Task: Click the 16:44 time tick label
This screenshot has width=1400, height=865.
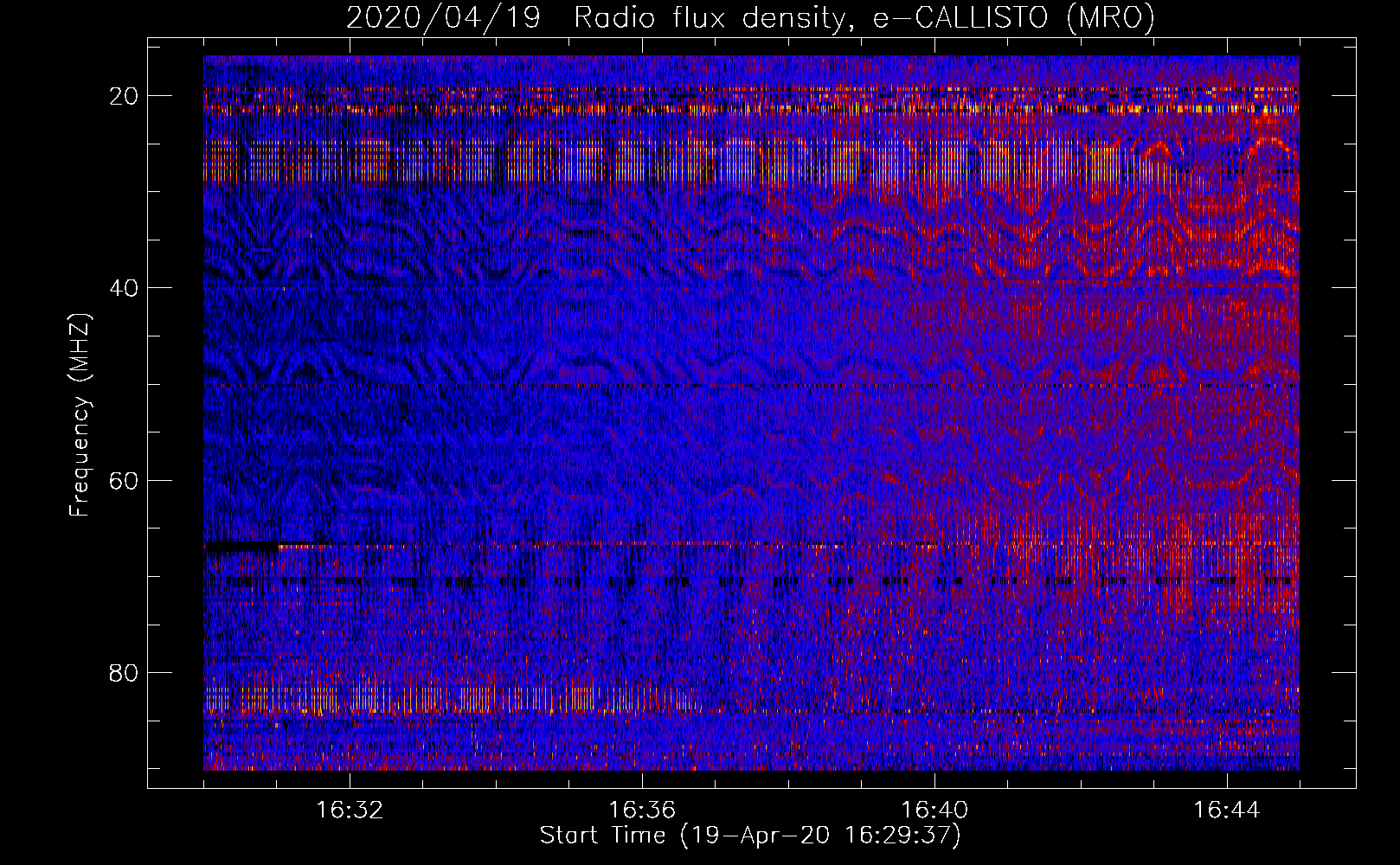Action: click(x=1227, y=811)
